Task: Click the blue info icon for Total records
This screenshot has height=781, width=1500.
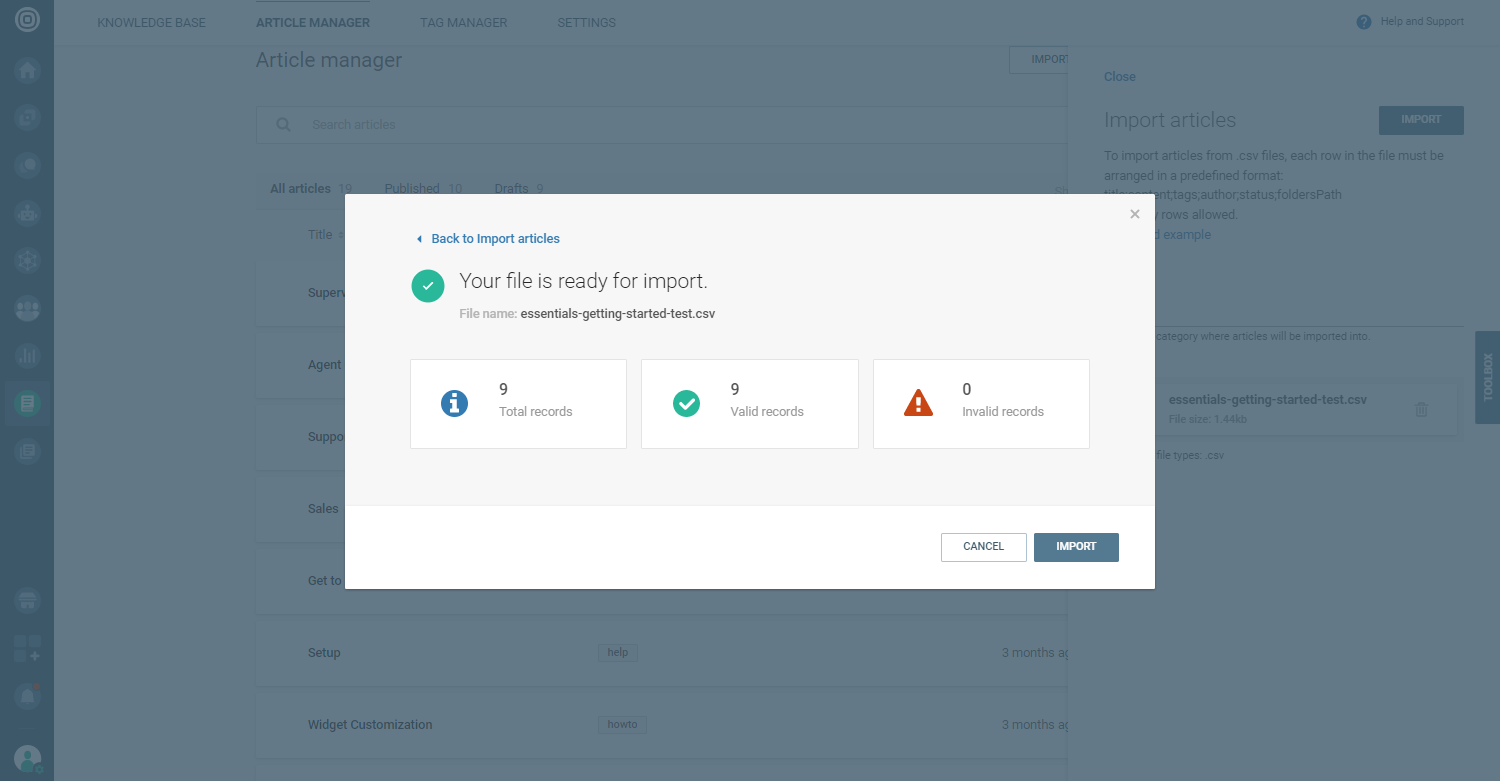Action: point(455,403)
